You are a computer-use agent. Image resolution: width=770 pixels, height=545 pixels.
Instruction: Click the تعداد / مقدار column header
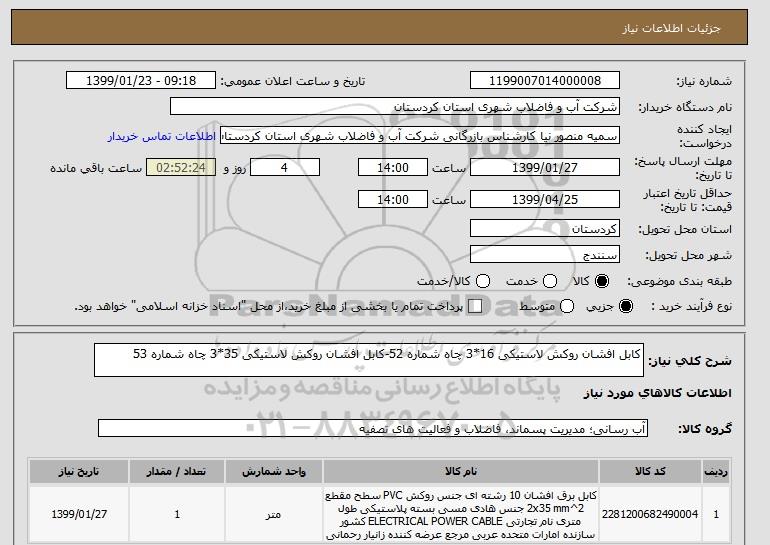click(177, 471)
